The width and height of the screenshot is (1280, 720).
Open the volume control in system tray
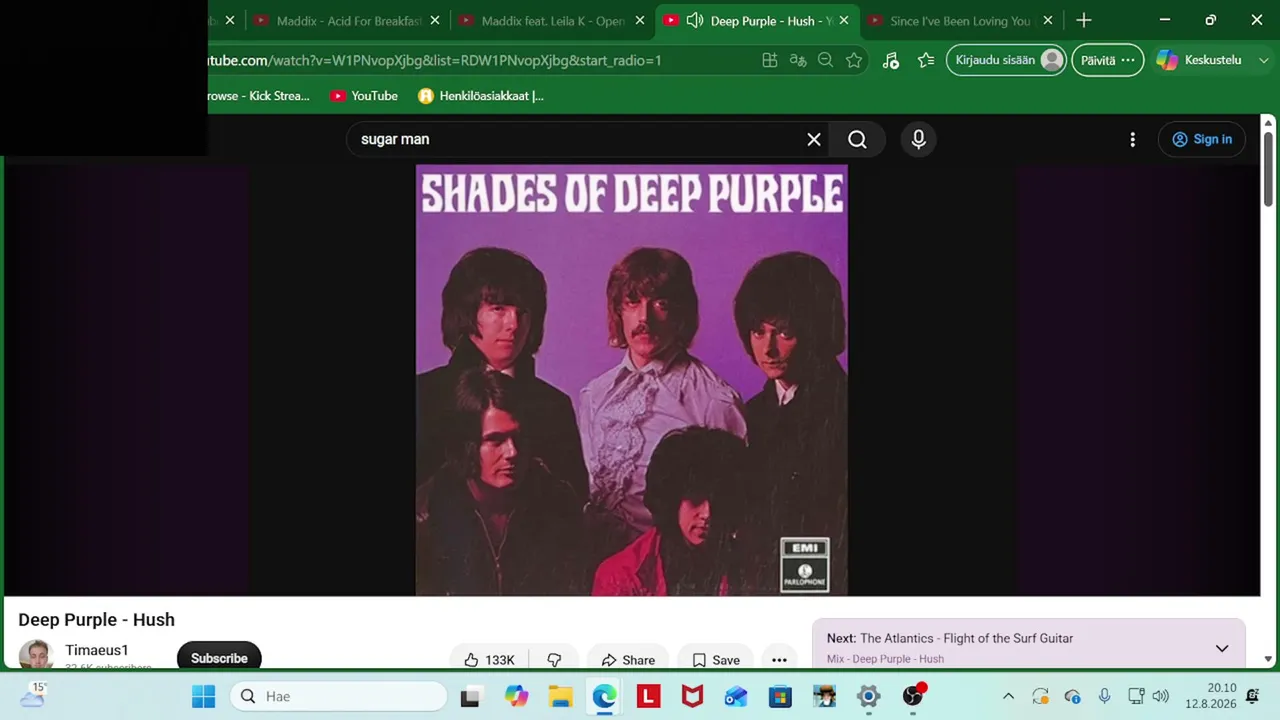[x=1160, y=696]
